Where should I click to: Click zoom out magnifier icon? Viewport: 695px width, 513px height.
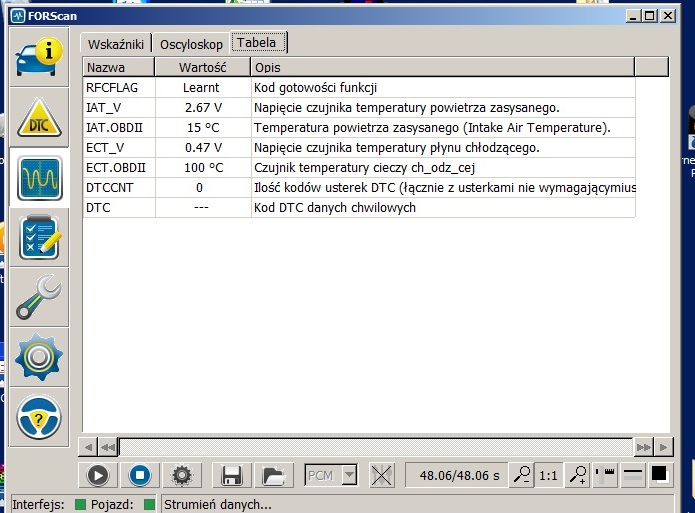click(521, 475)
